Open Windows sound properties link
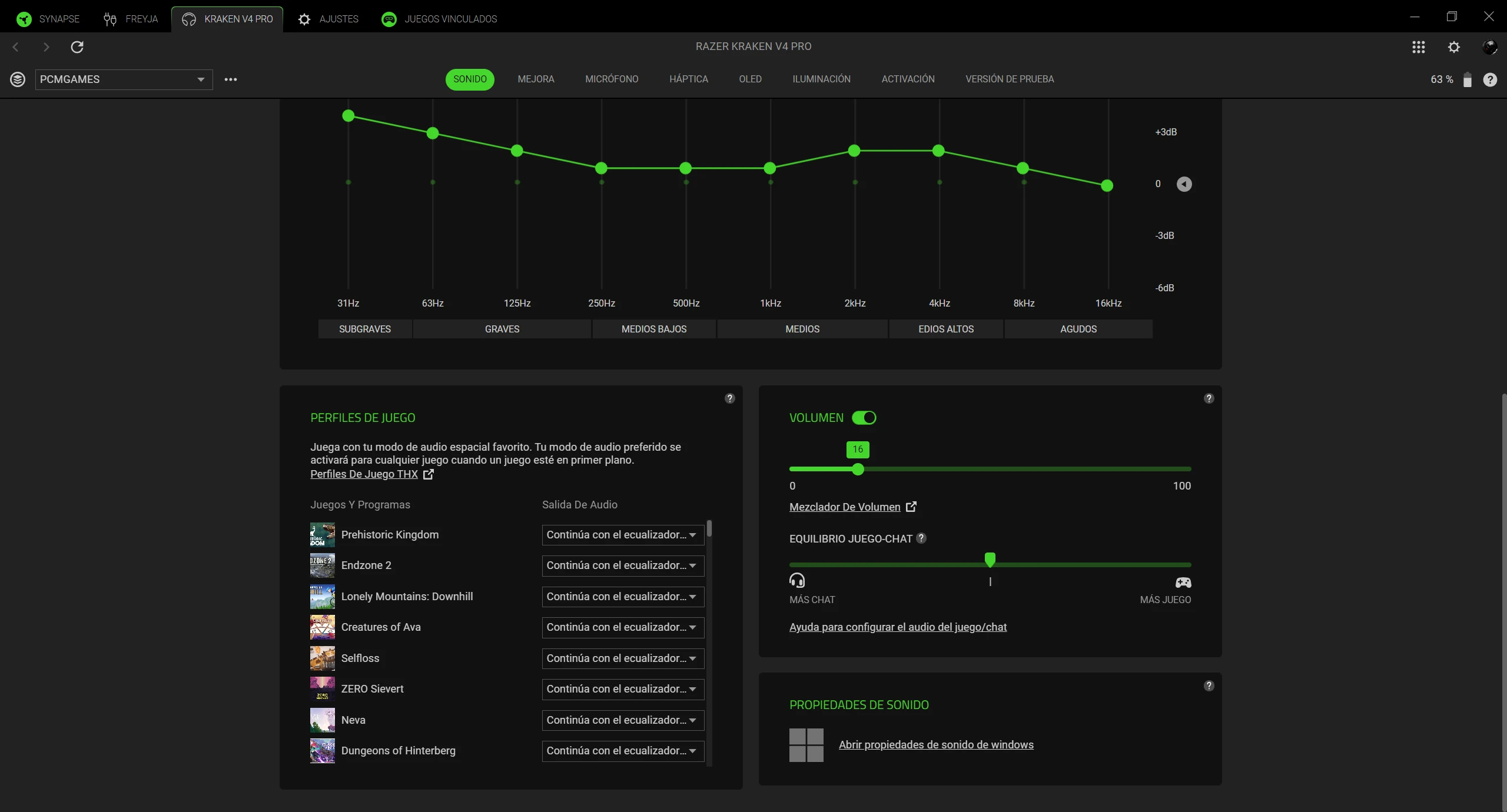Screen dimensions: 1507x812 point(936,745)
